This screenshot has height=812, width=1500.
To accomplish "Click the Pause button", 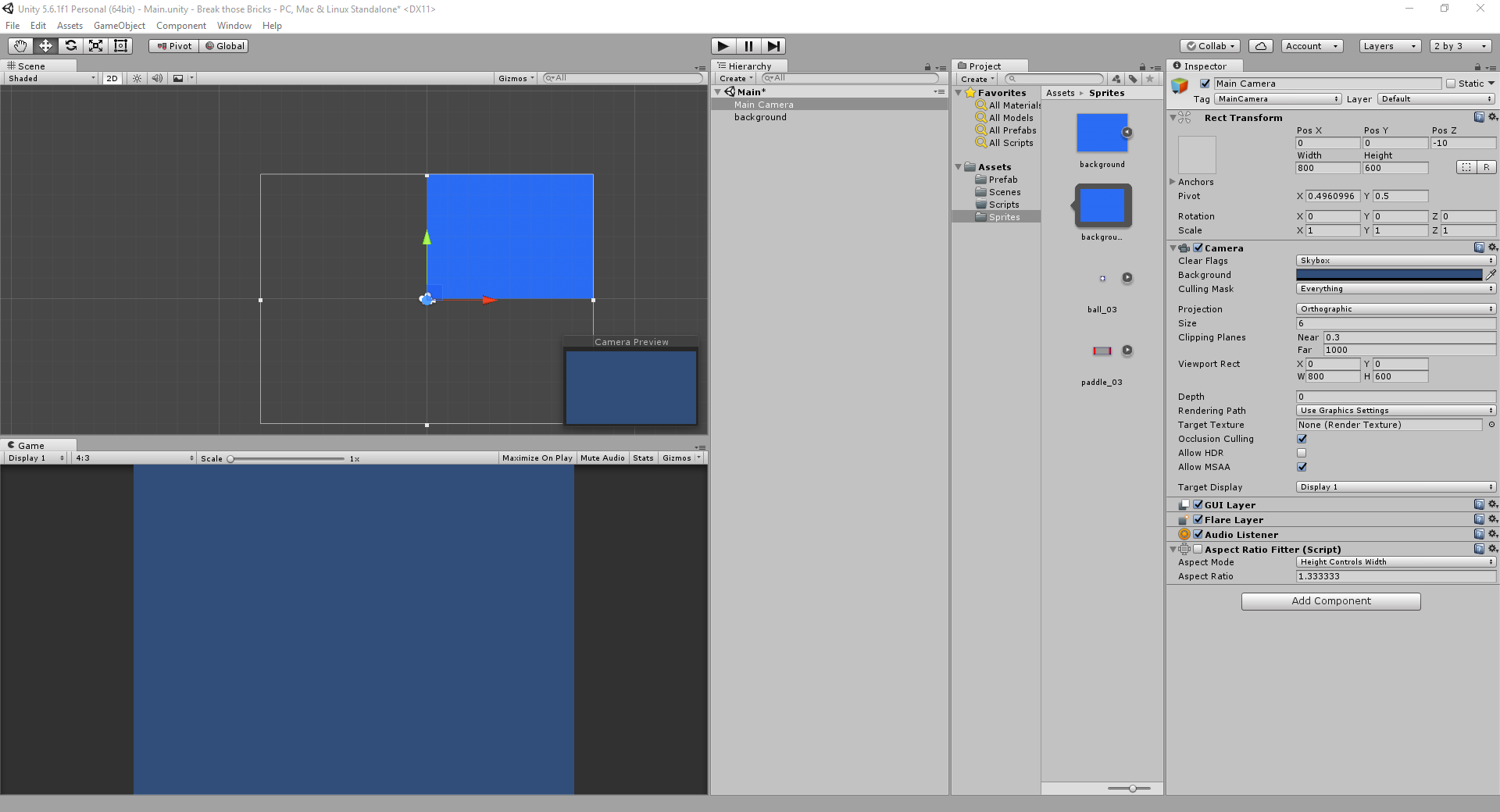I will click(x=748, y=46).
